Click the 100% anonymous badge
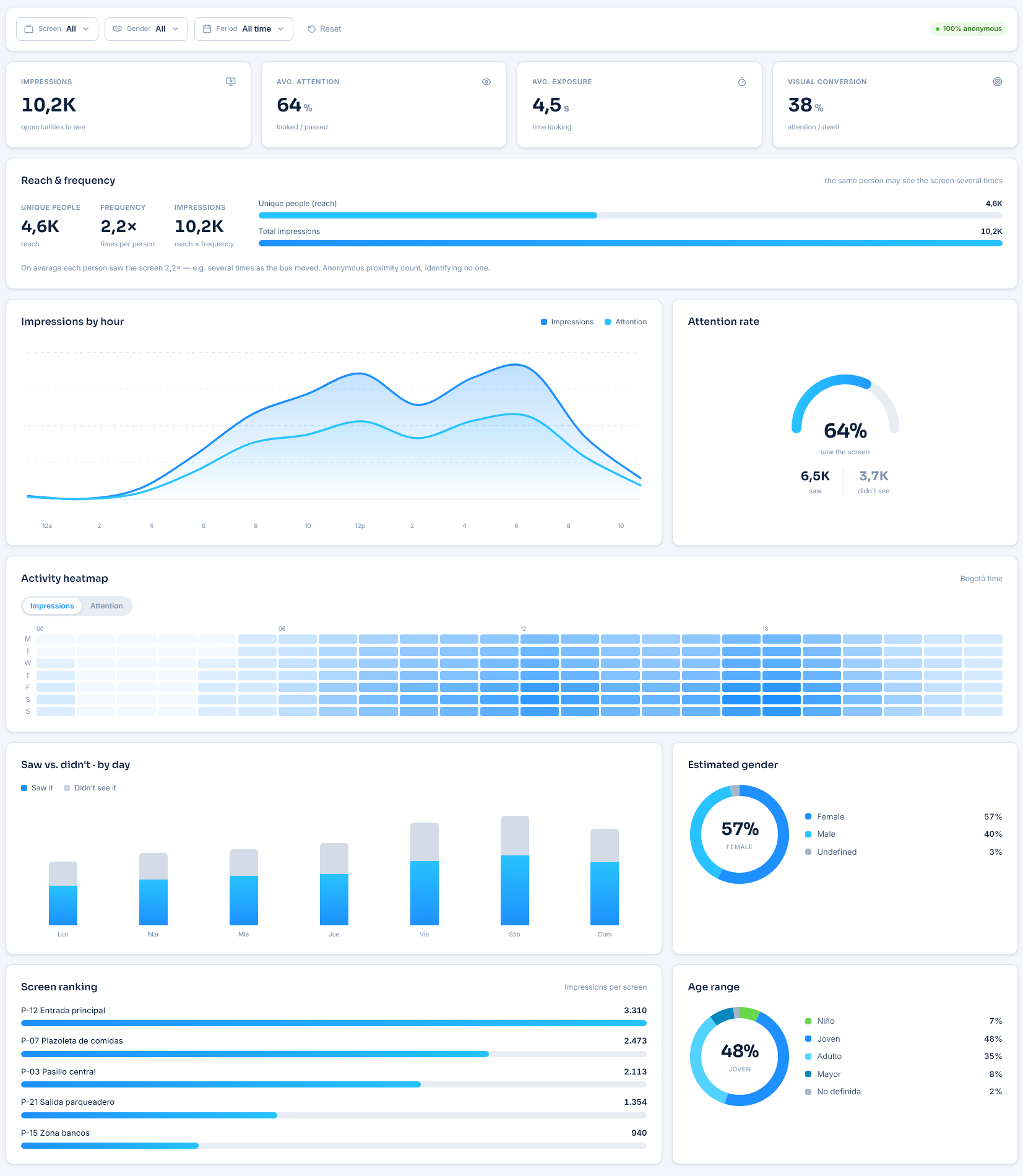Image resolution: width=1023 pixels, height=1176 pixels. click(x=969, y=29)
